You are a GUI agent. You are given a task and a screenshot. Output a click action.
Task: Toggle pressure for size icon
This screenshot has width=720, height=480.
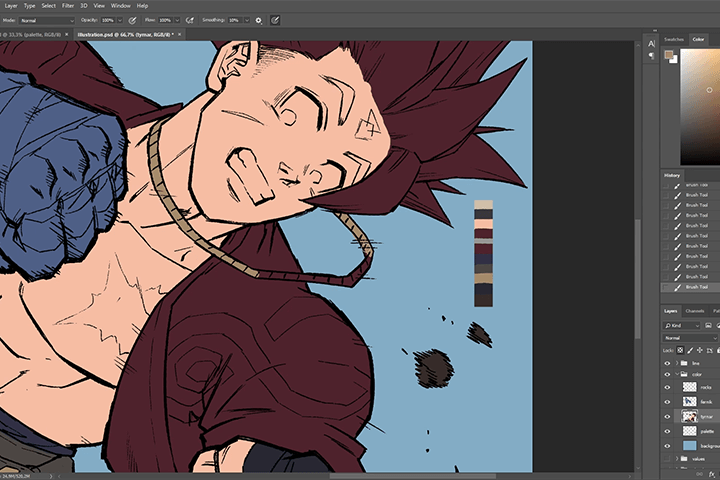(275, 20)
